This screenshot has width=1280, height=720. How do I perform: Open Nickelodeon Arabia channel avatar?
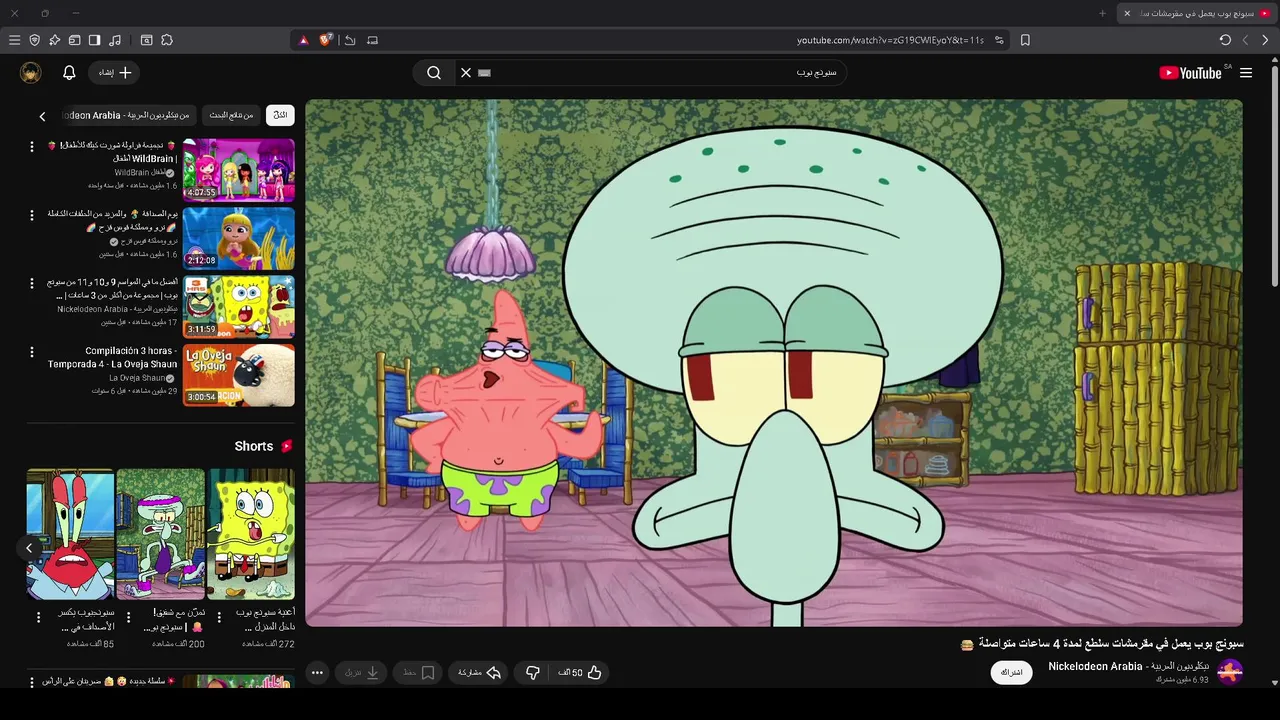pos(1230,672)
